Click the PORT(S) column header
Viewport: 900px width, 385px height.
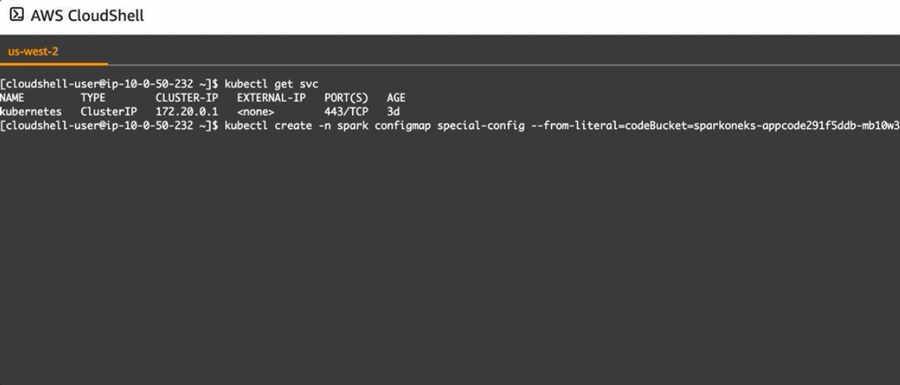coord(346,98)
